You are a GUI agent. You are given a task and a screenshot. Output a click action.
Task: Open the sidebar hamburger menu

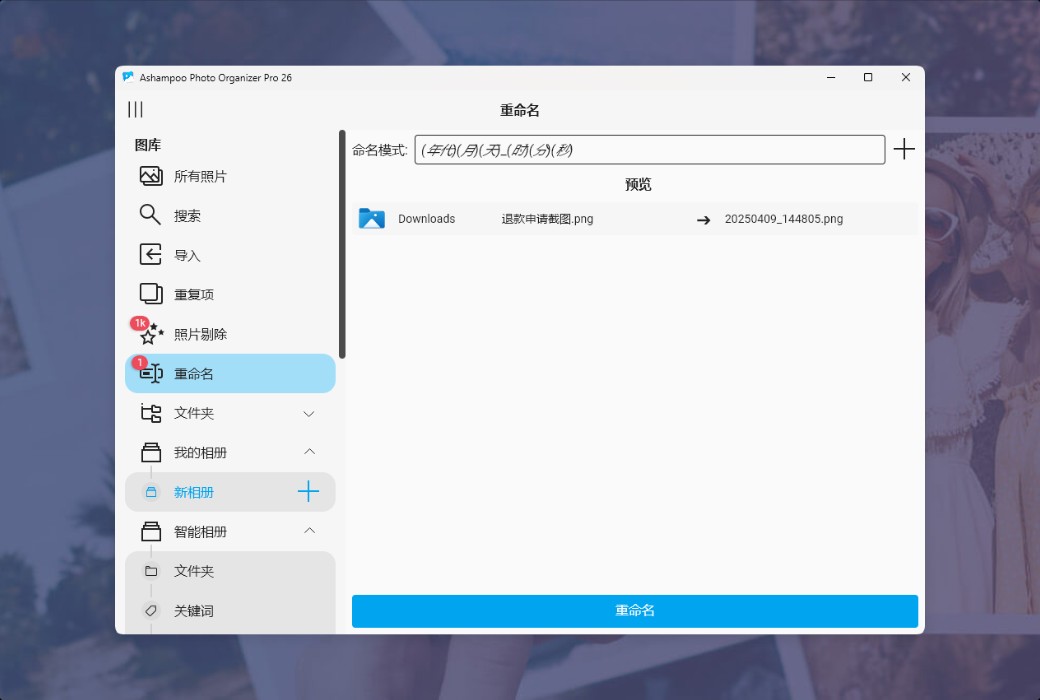click(x=135, y=110)
